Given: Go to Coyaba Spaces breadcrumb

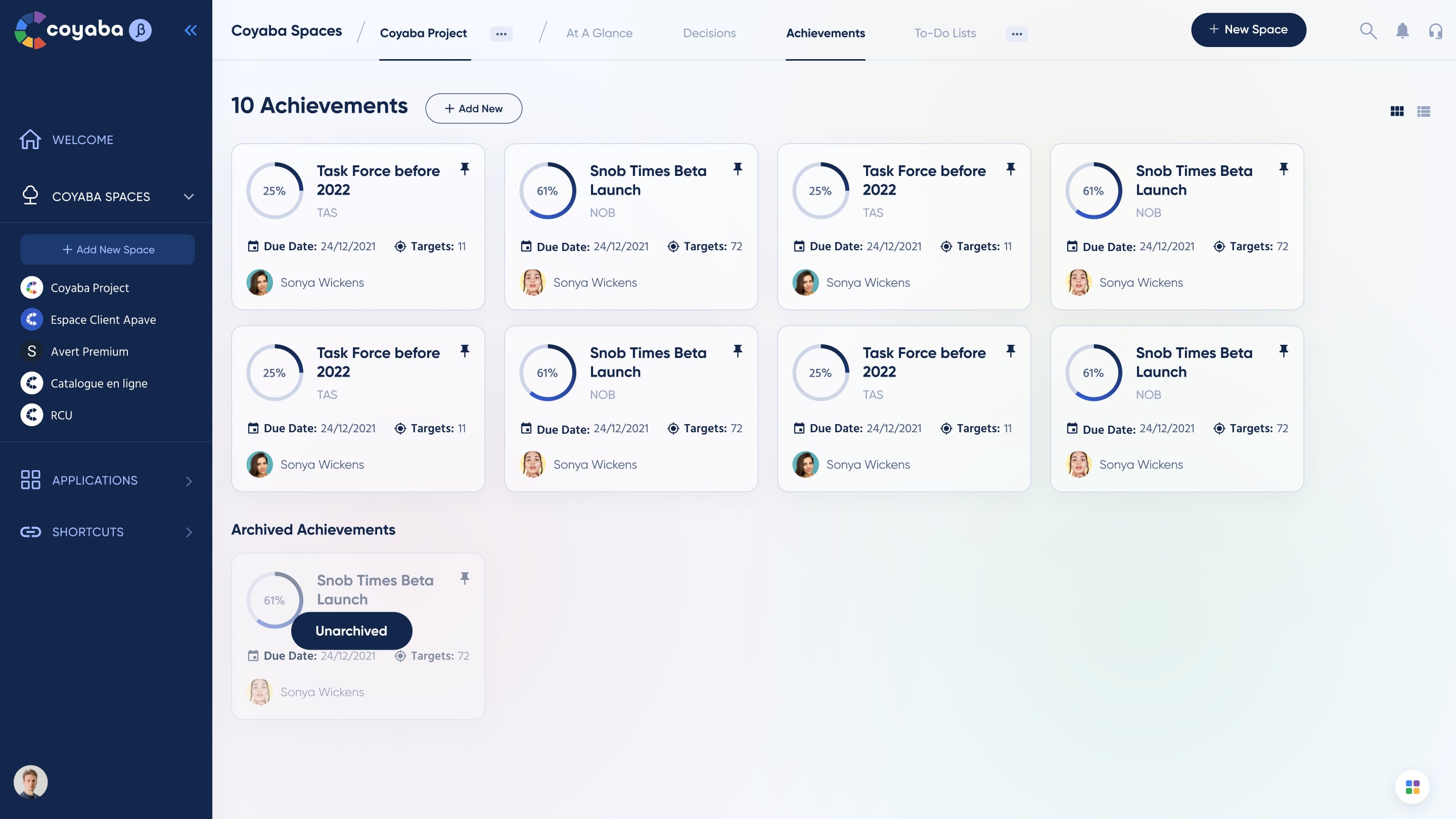Looking at the screenshot, I should pos(287,30).
